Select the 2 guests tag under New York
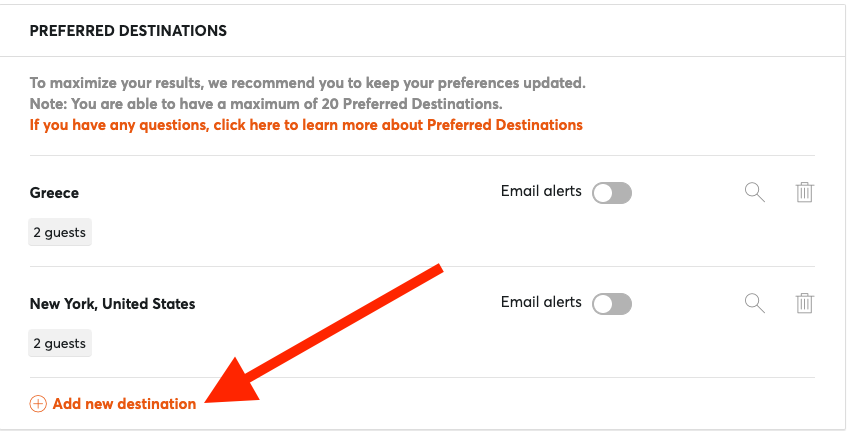 (59, 343)
